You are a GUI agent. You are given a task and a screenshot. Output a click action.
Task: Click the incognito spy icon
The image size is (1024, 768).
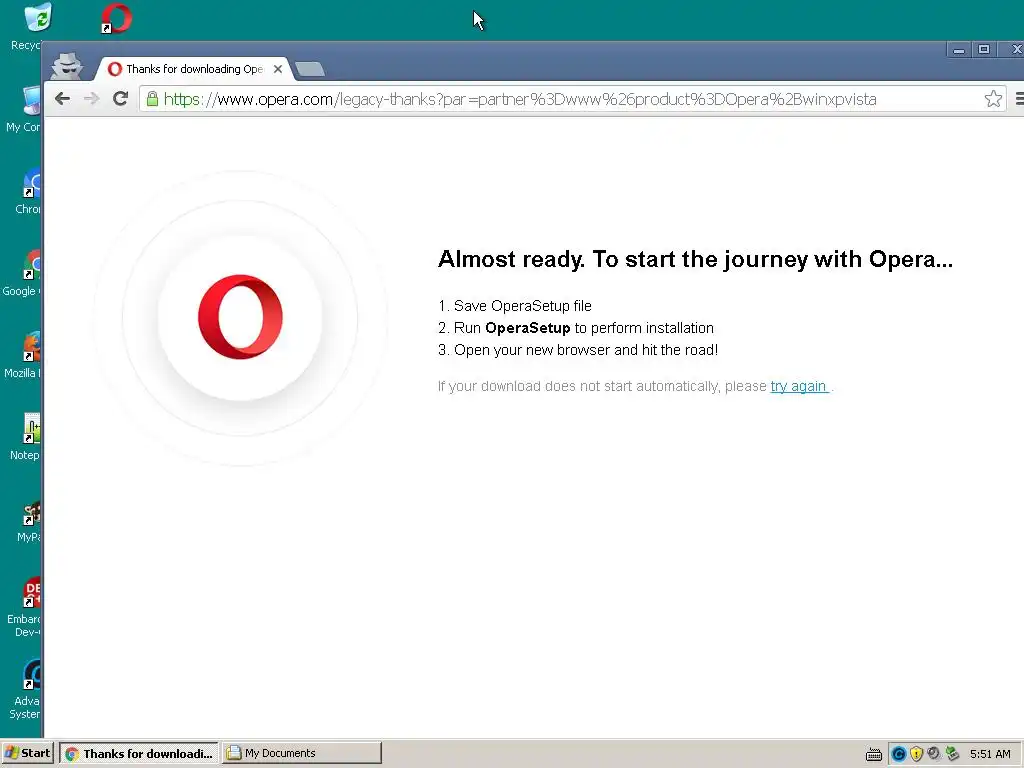click(x=67, y=66)
